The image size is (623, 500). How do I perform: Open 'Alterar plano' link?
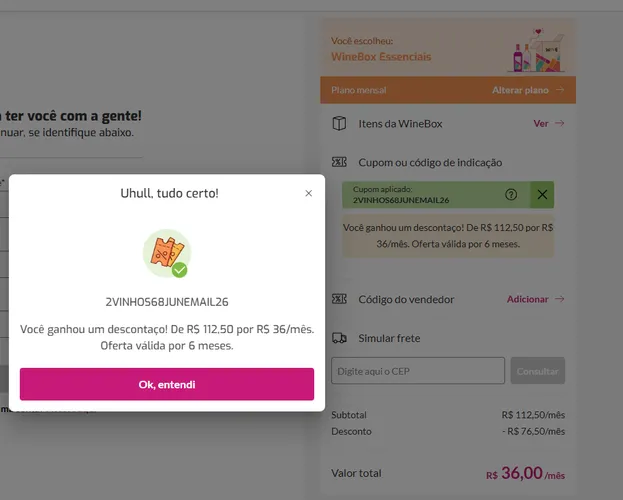[x=520, y=90]
